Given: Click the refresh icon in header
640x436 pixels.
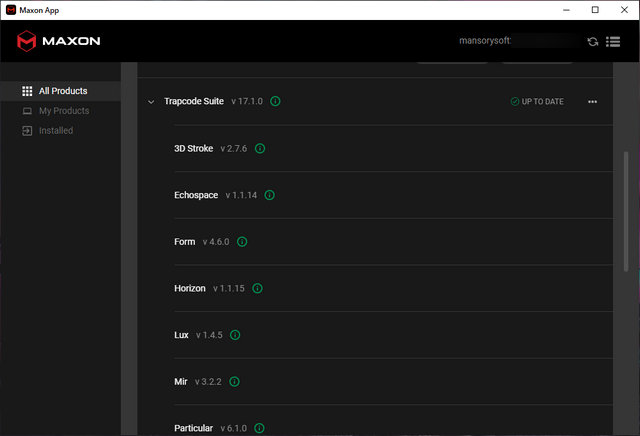Looking at the screenshot, I should tap(593, 42).
